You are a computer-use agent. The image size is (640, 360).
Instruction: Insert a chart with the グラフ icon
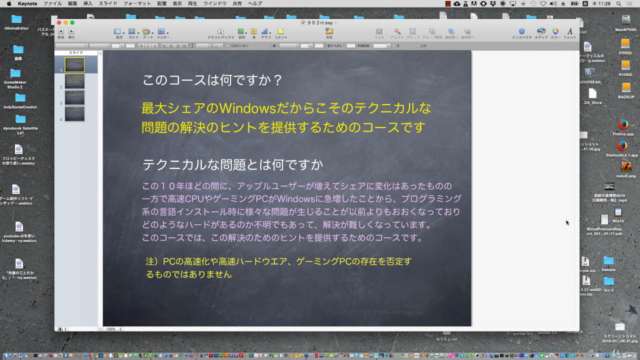tap(266, 32)
